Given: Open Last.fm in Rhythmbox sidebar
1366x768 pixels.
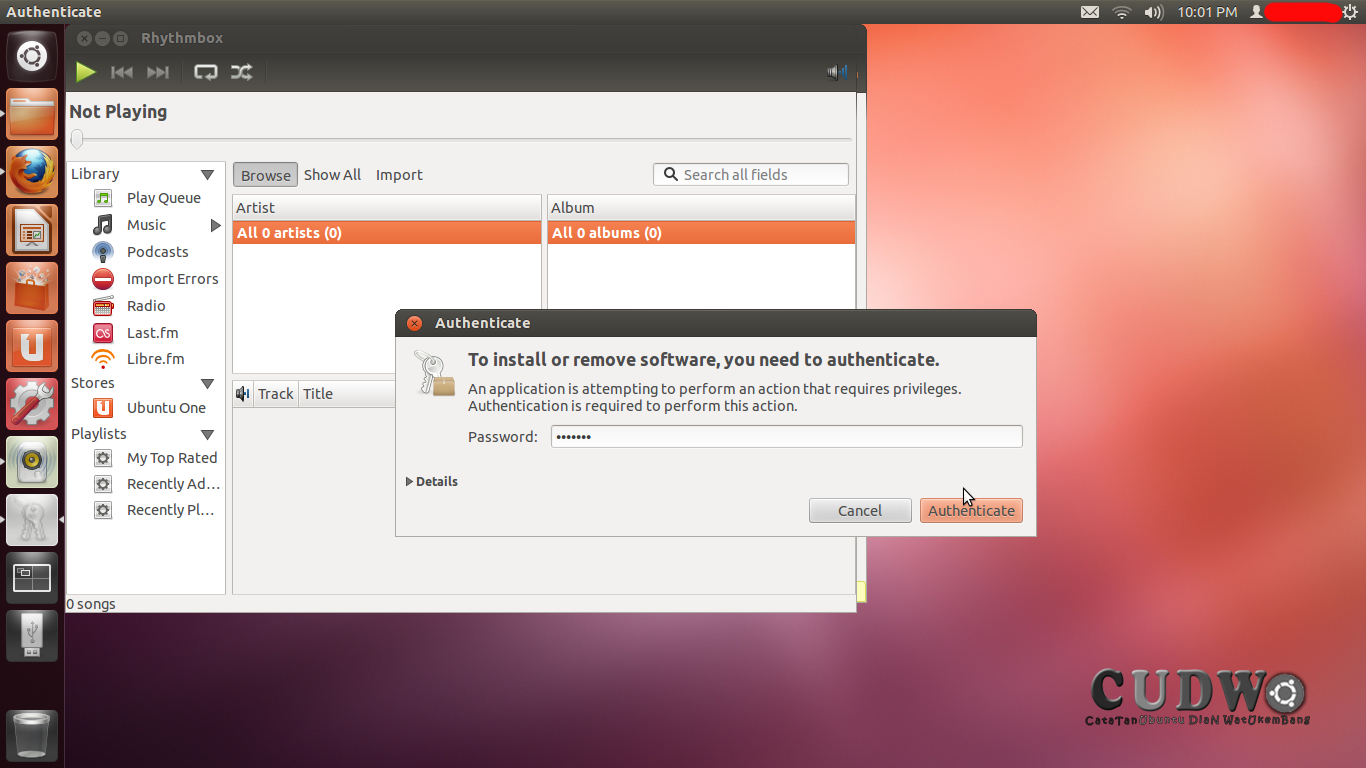Looking at the screenshot, I should 152,333.
